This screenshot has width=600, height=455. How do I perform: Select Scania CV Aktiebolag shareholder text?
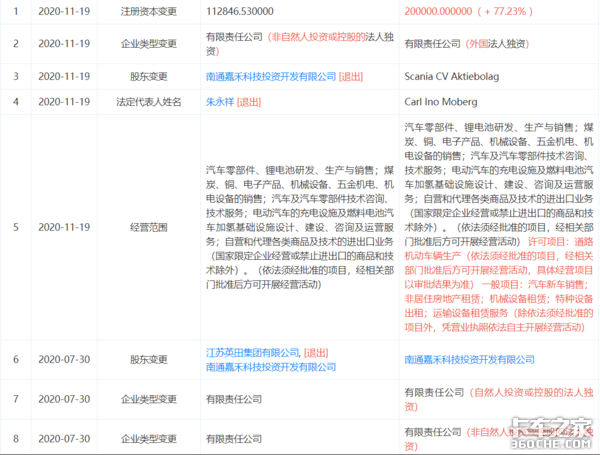(452, 77)
